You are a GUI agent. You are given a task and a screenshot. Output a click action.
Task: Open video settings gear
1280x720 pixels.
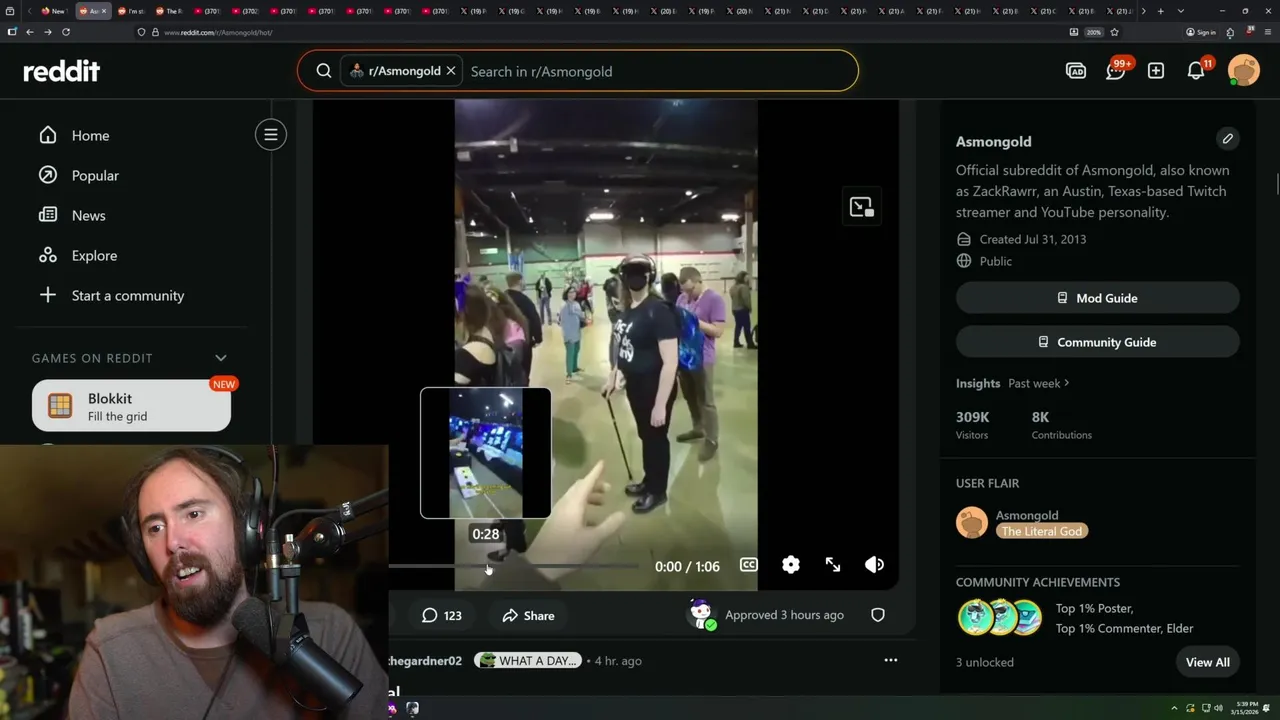(x=791, y=565)
